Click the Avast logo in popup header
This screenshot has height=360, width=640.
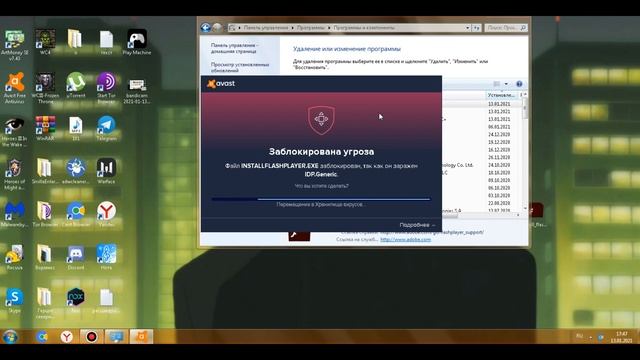click(221, 83)
